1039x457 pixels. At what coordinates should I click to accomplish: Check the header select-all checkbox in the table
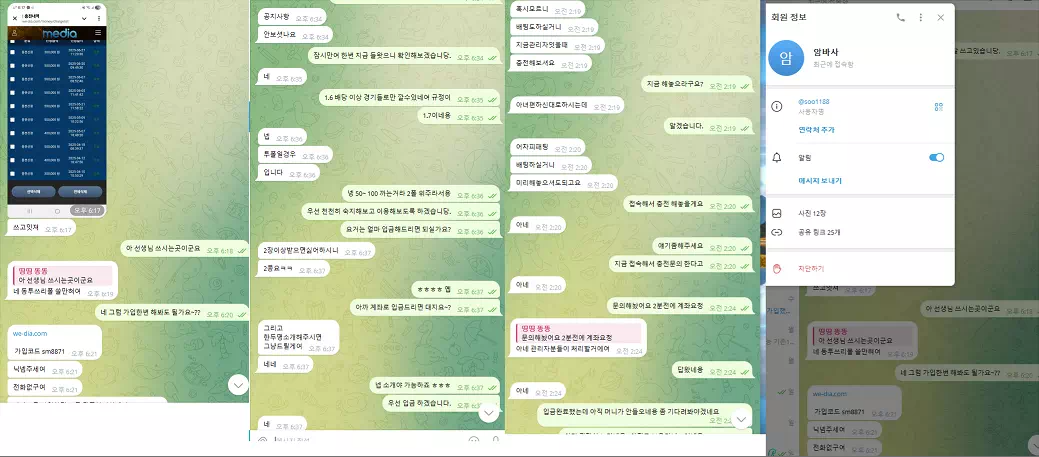pos(12,41)
